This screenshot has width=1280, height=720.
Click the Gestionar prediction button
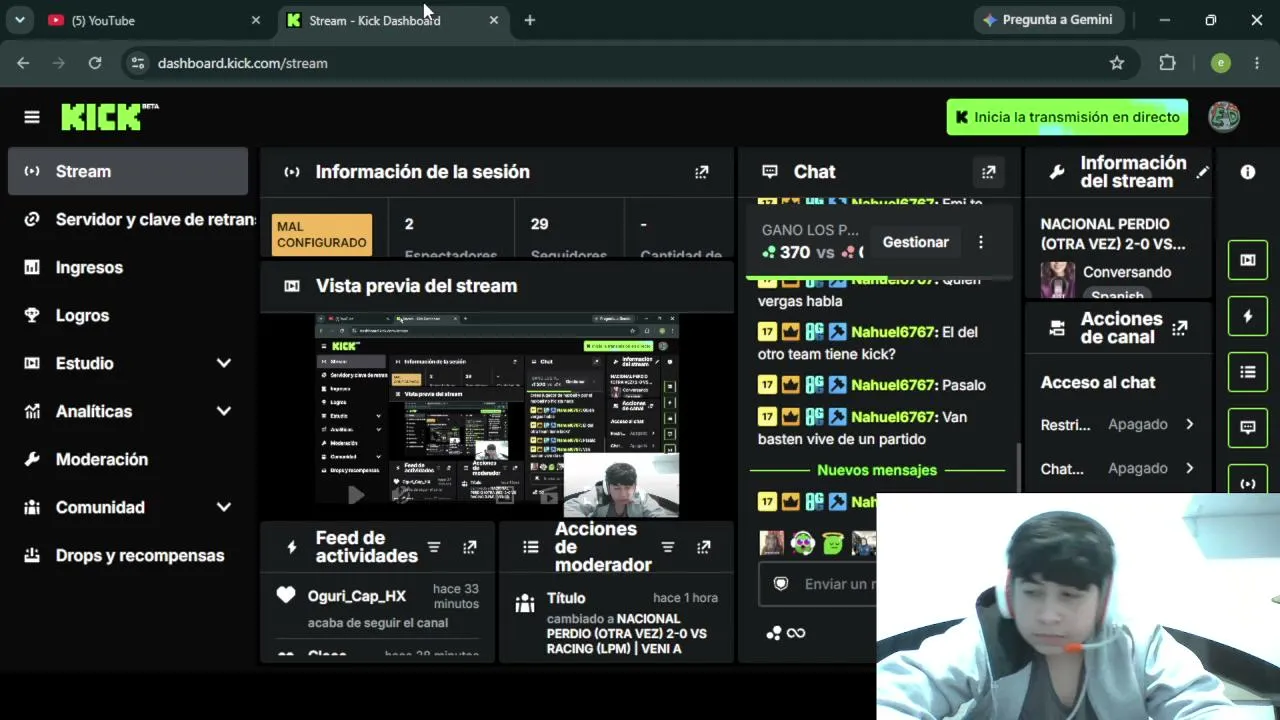click(915, 242)
